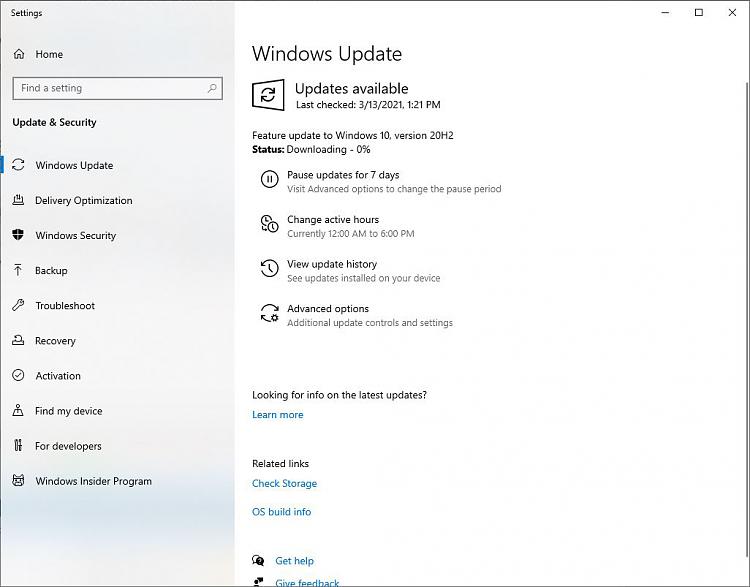The height and width of the screenshot is (587, 750).
Task: Click the active hours clock icon
Action: coord(269,224)
